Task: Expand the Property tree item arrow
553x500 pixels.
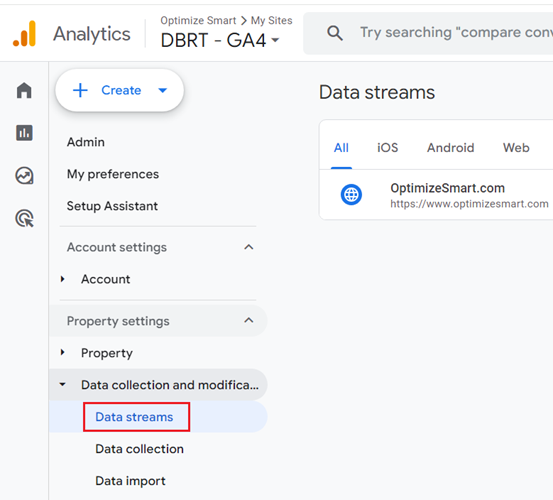Action: pyautogui.click(x=63, y=352)
